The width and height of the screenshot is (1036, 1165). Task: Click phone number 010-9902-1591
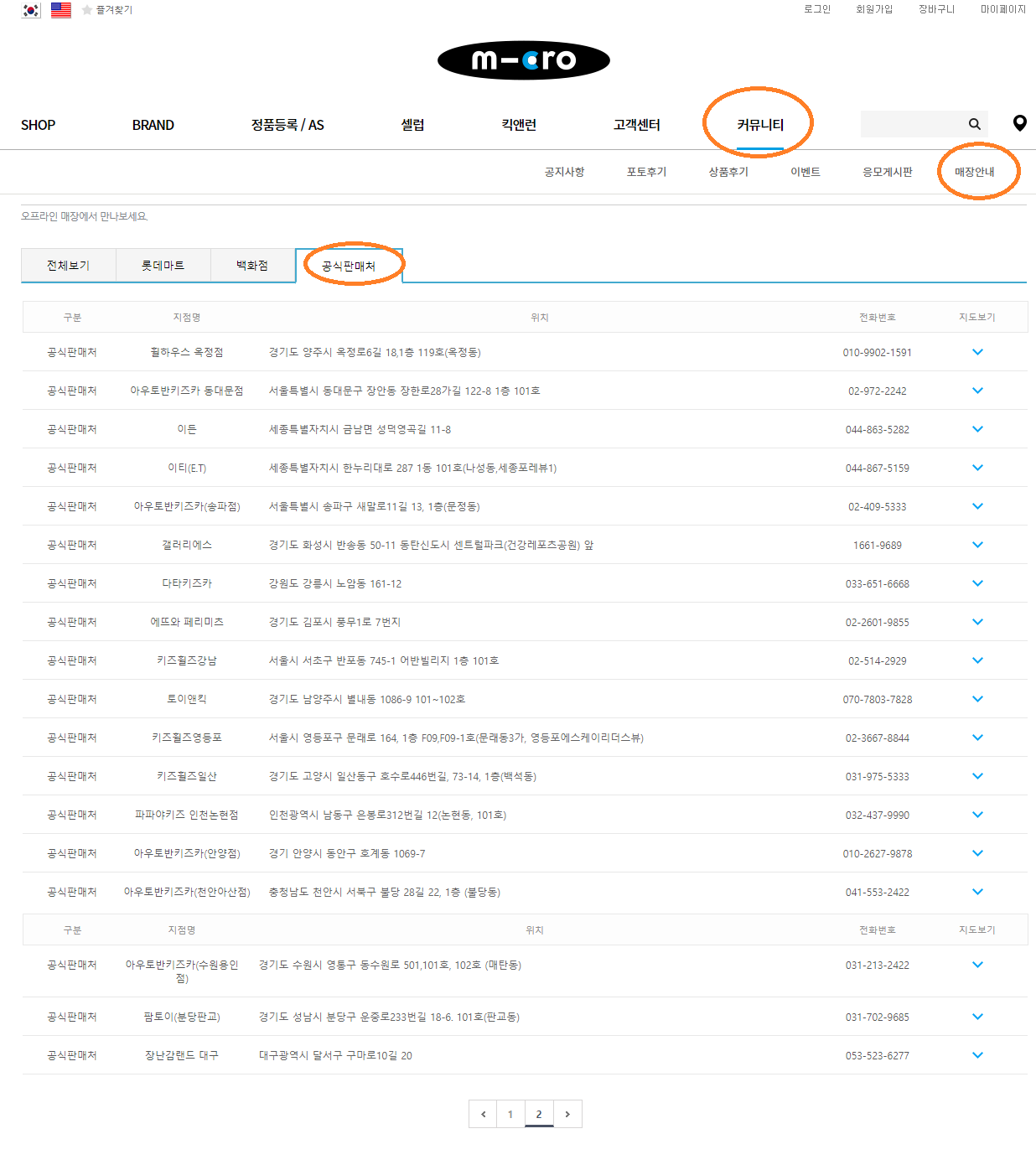[x=878, y=353]
